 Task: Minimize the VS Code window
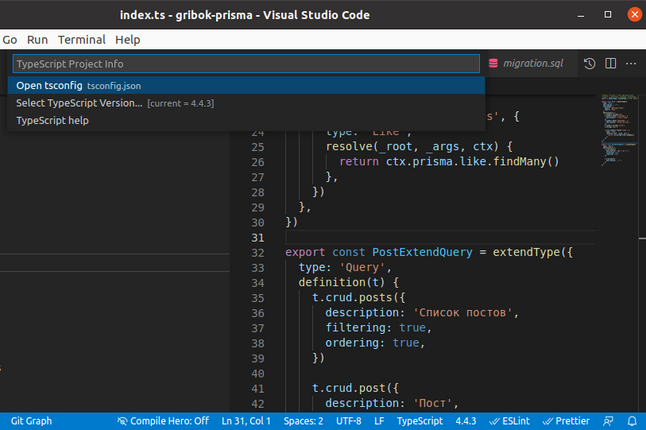[x=581, y=15]
